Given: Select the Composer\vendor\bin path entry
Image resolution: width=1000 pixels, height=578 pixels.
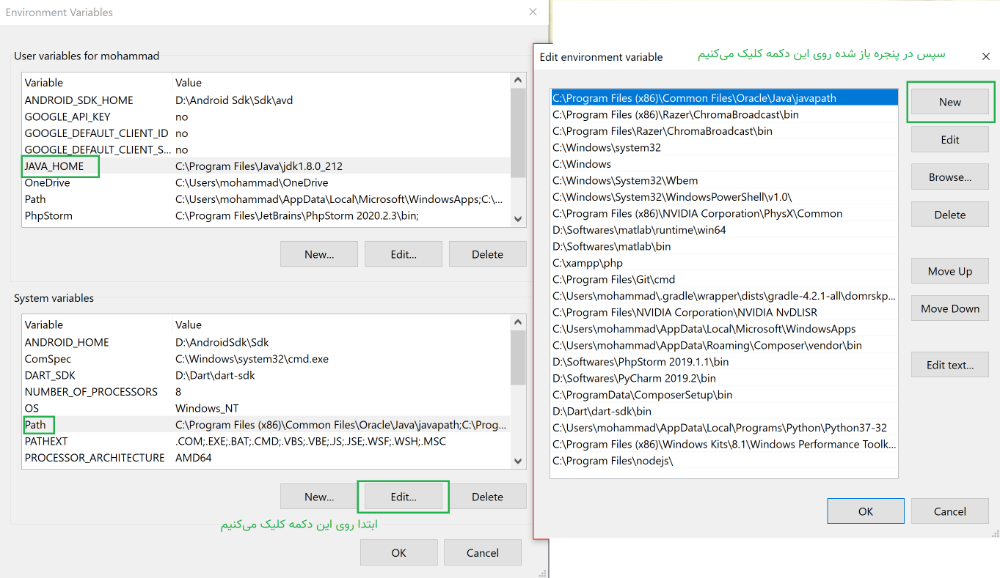Looking at the screenshot, I should coord(724,345).
